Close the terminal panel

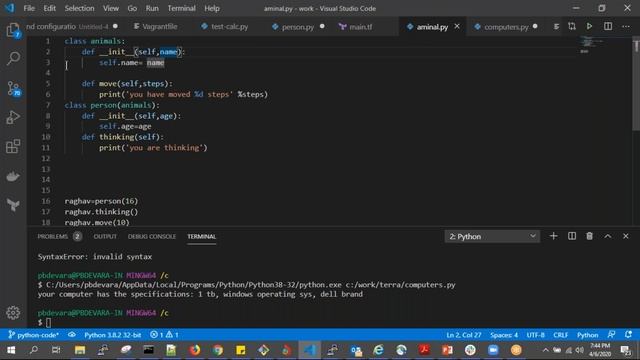pos(626,236)
